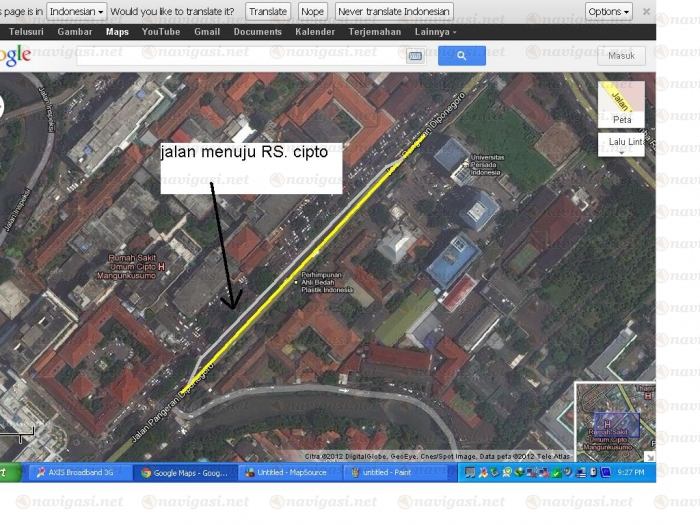
Task: Expand the translate bar Options dropdown
Action: click(x=608, y=11)
